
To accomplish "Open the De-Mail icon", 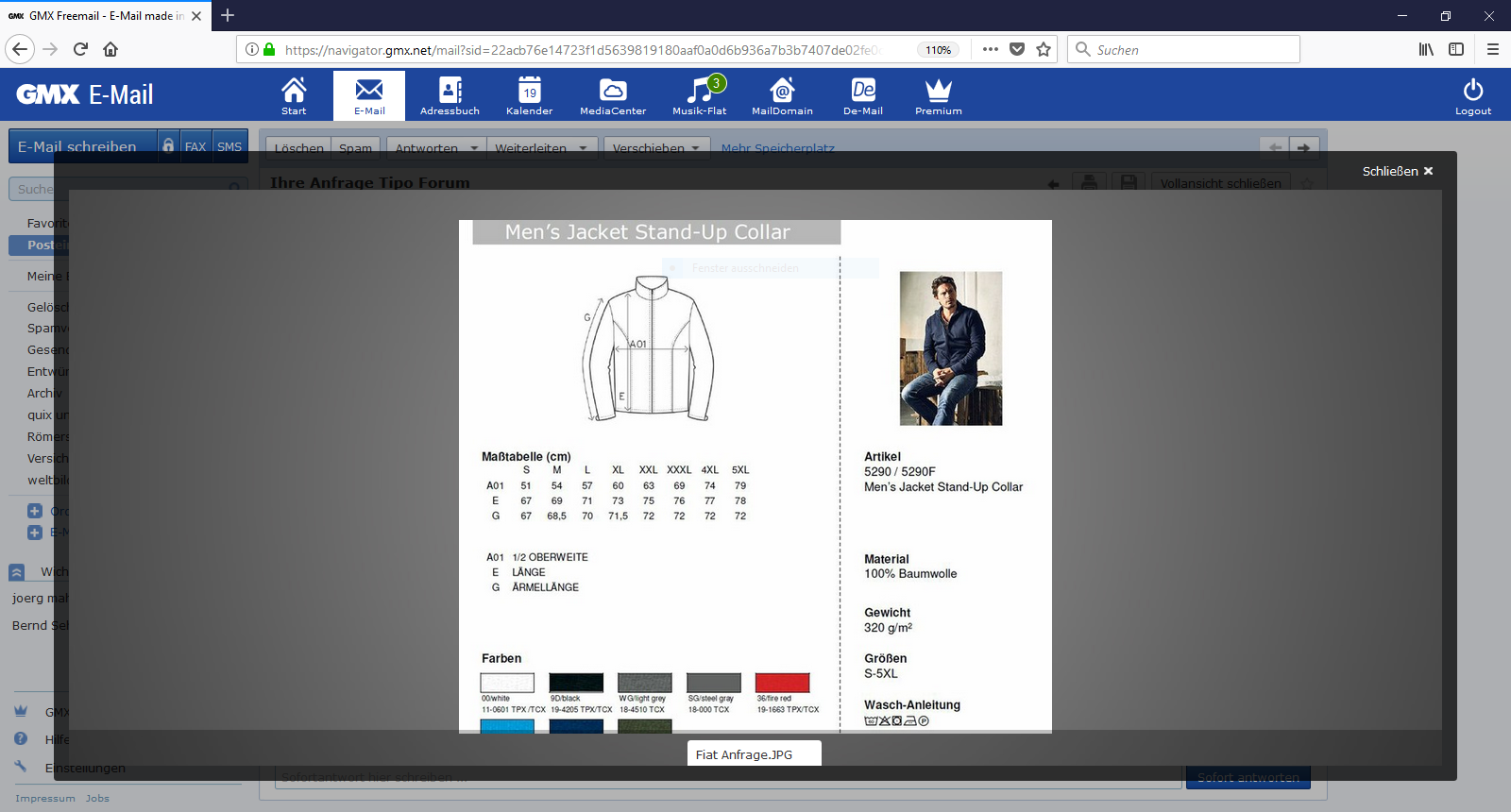I will point(863,95).
